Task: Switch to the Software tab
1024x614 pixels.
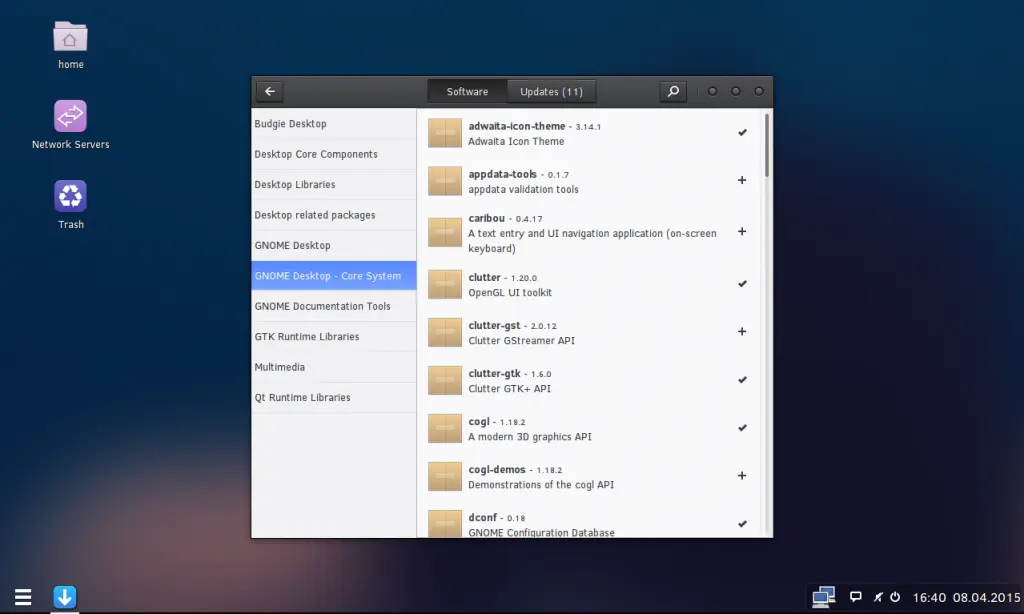Action: click(x=466, y=90)
